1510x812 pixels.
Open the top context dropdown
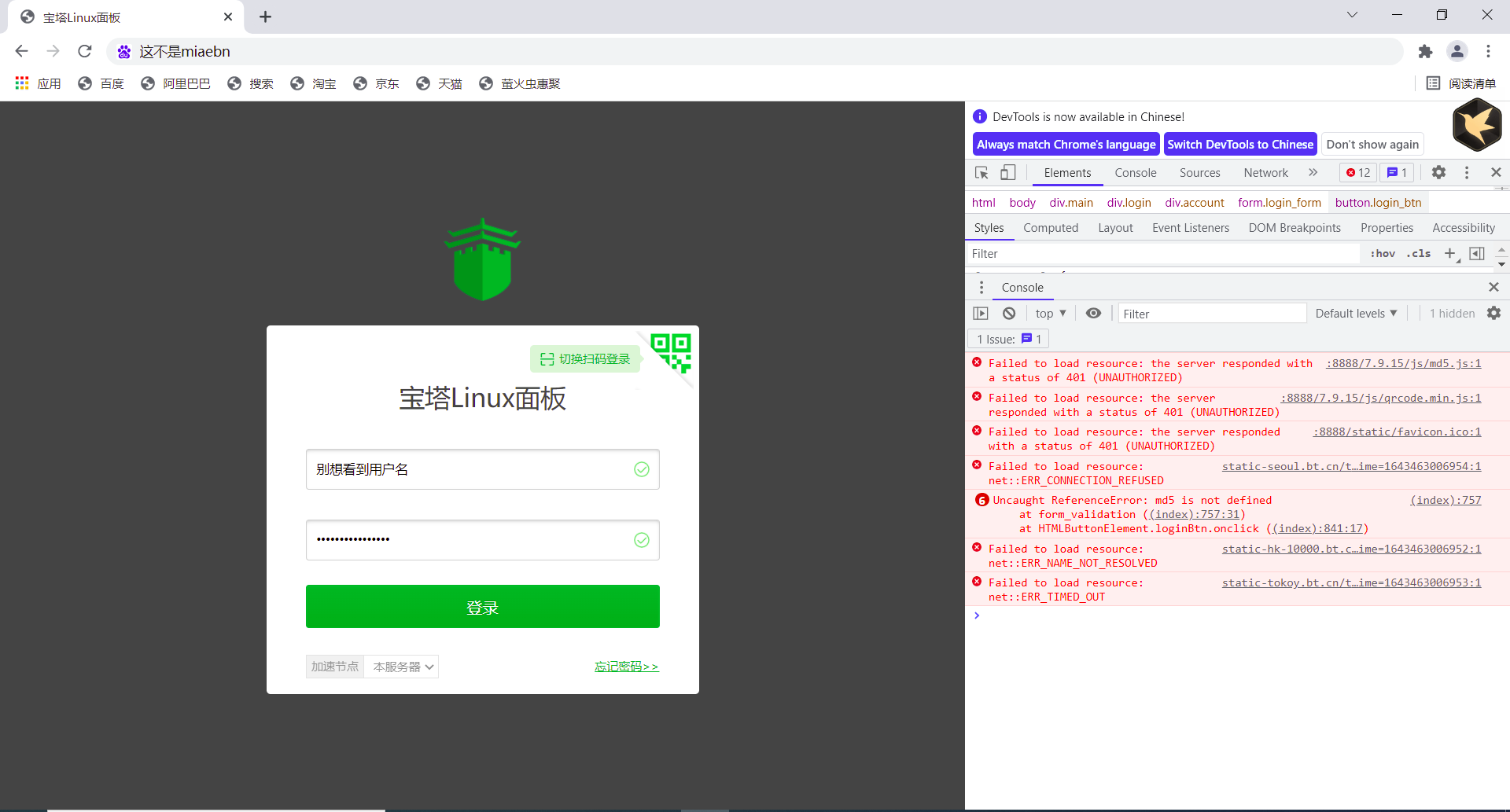pos(1051,314)
